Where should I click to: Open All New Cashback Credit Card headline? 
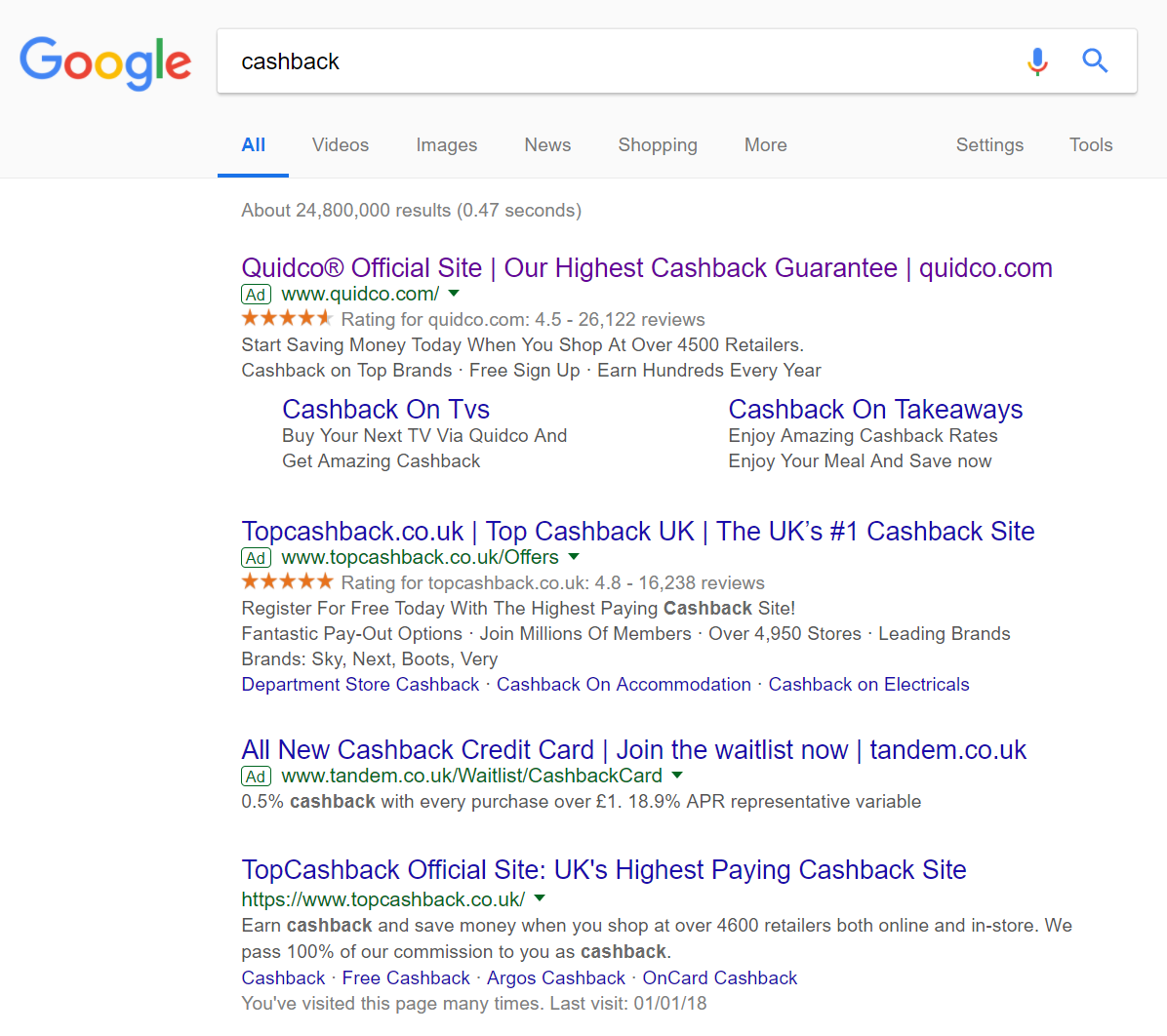pos(634,750)
